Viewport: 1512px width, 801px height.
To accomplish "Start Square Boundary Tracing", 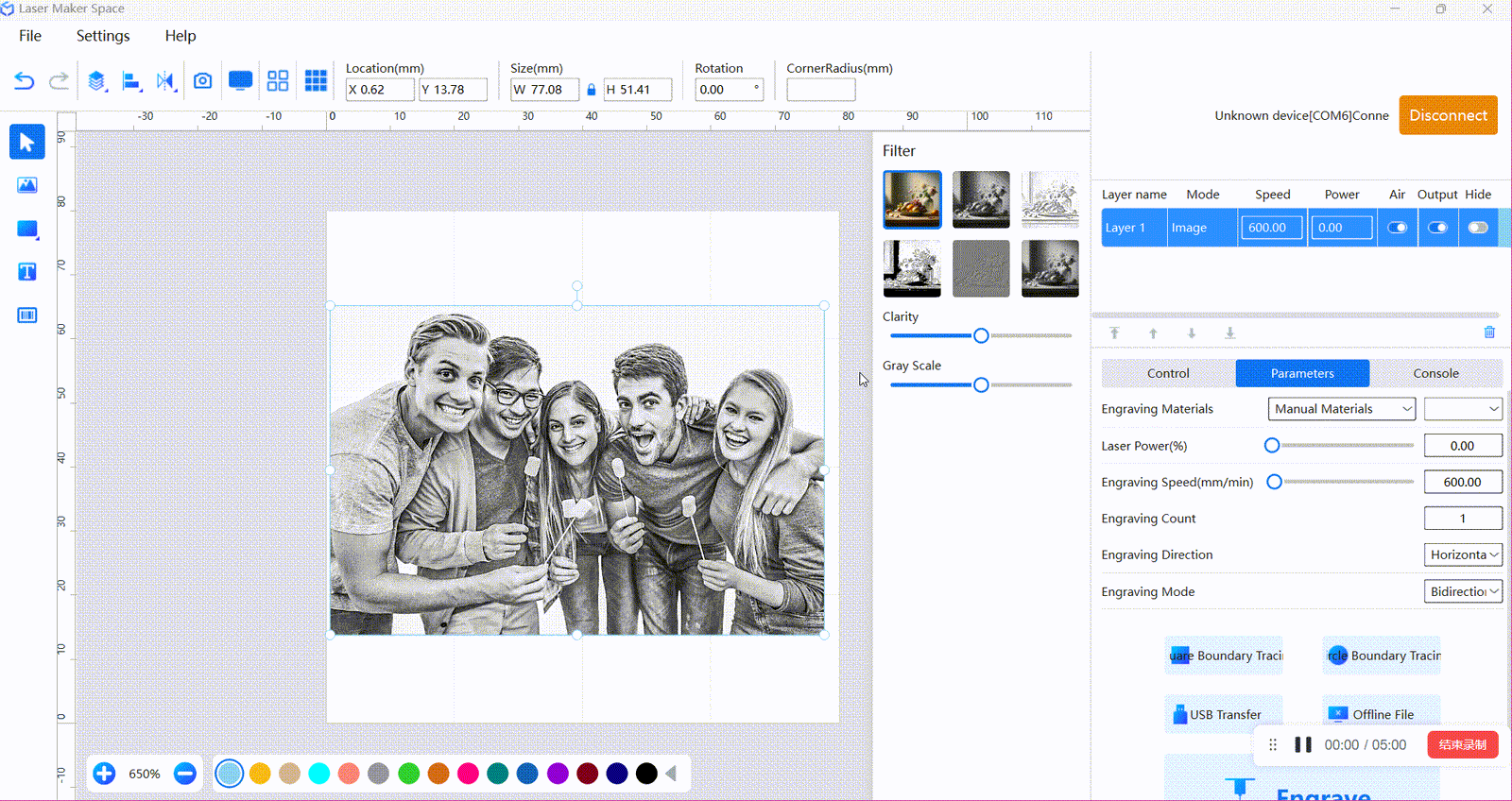I will [x=1224, y=656].
